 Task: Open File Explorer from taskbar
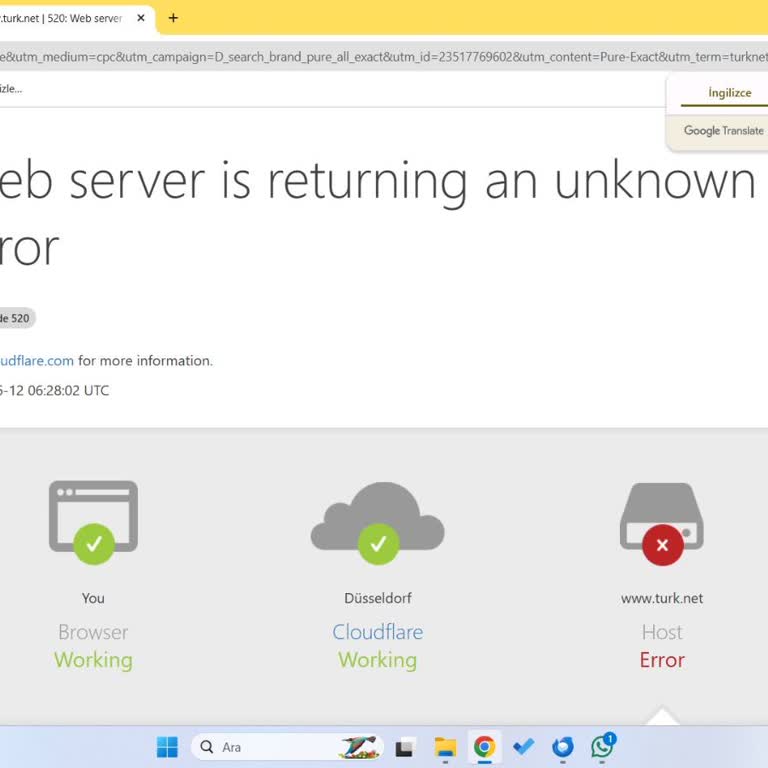[x=445, y=747]
